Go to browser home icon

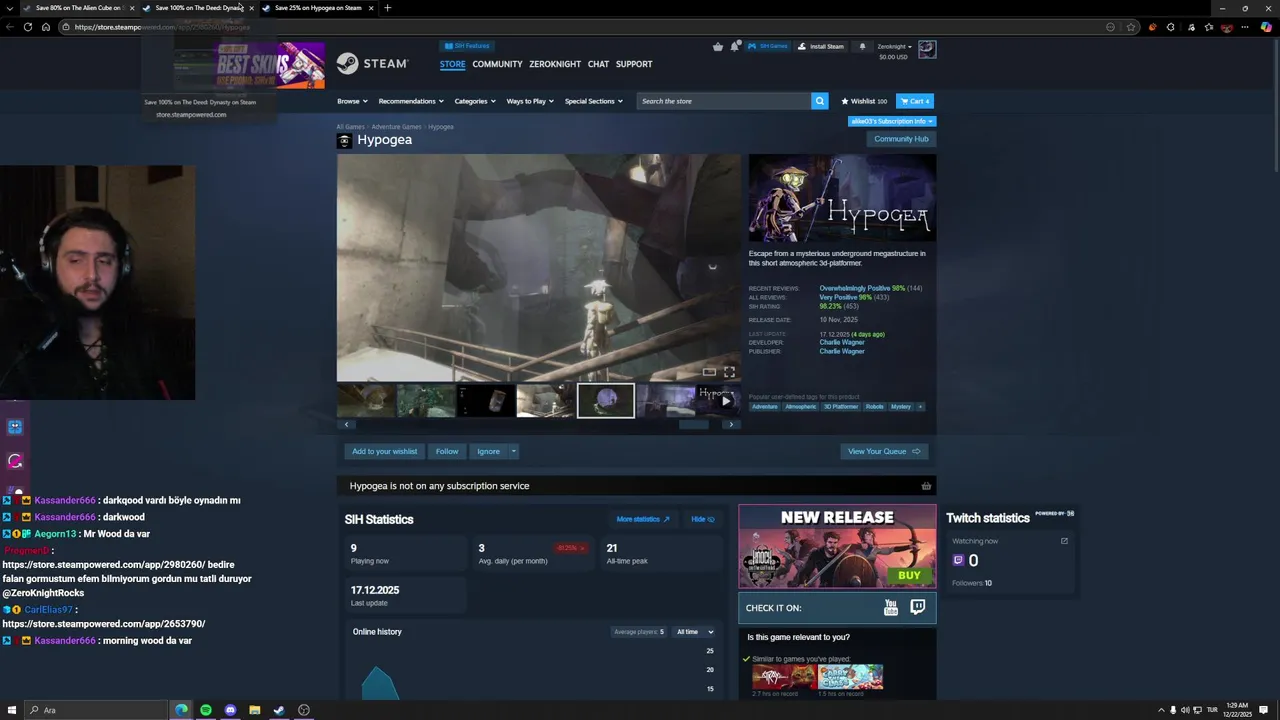46,27
